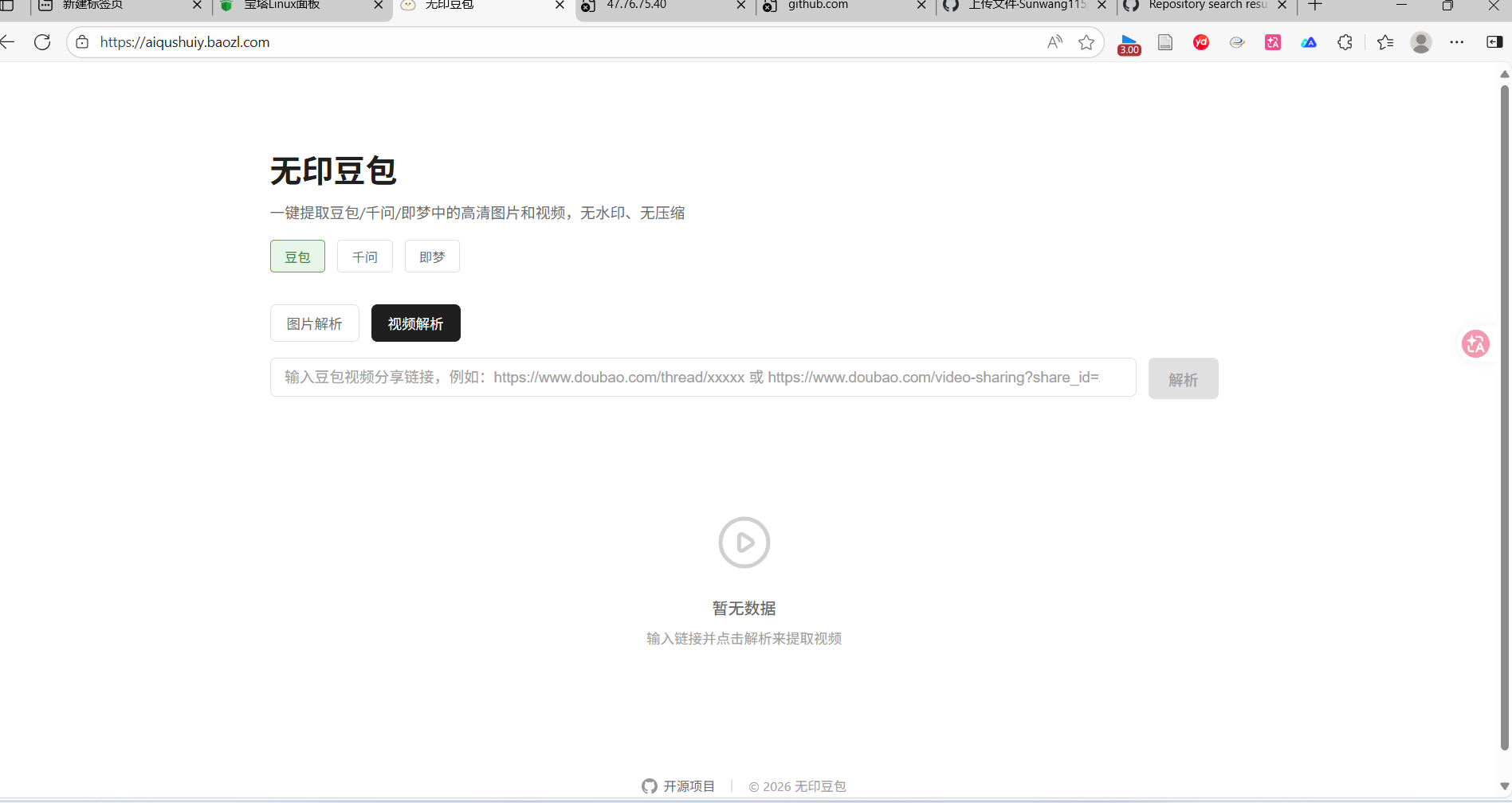
Task: Click the scrollbar up arrow
Action: pos(1505,74)
